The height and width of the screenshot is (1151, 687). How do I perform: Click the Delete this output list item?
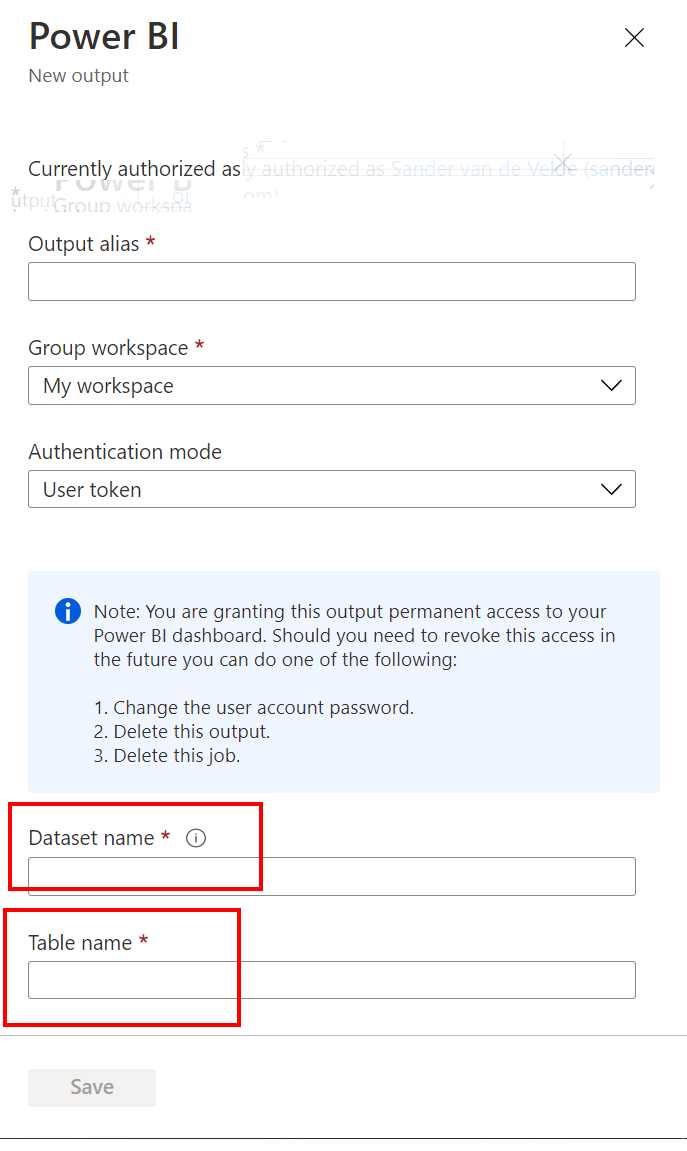(182, 732)
